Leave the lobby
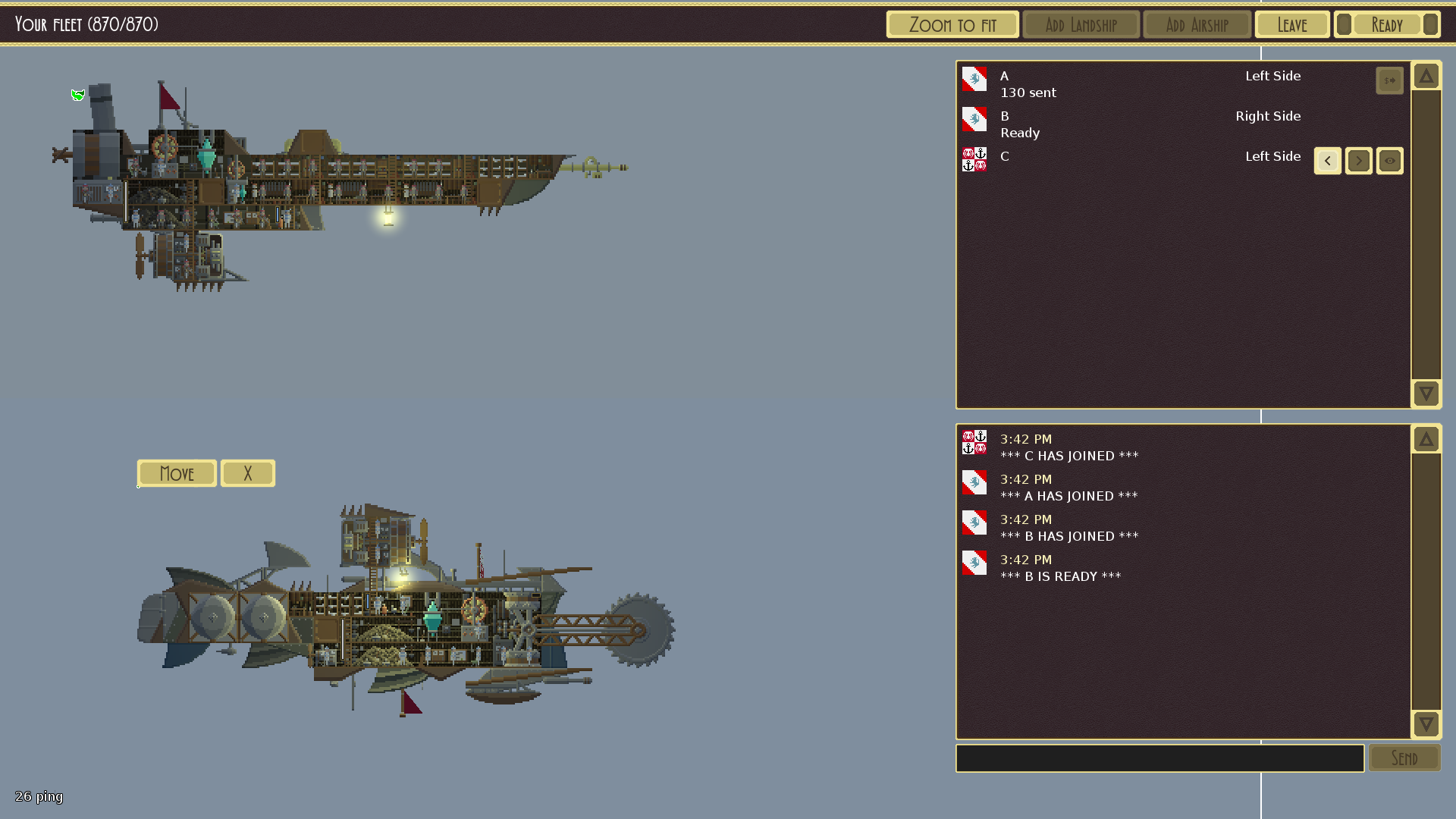This screenshot has width=1456, height=819. (1291, 25)
